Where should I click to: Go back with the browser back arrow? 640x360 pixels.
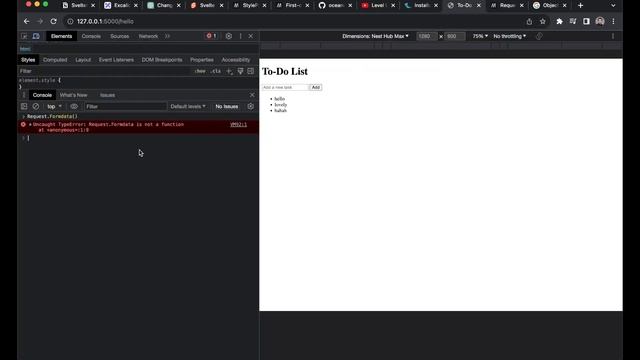click(27, 21)
